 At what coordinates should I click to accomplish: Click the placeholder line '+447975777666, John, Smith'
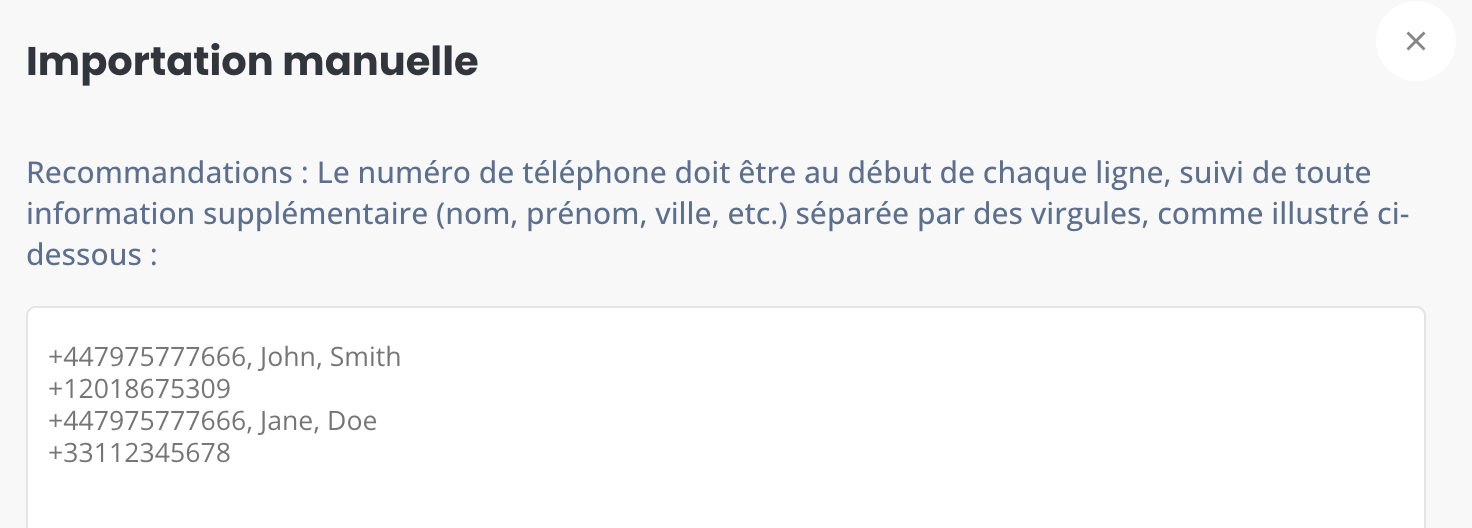(224, 357)
